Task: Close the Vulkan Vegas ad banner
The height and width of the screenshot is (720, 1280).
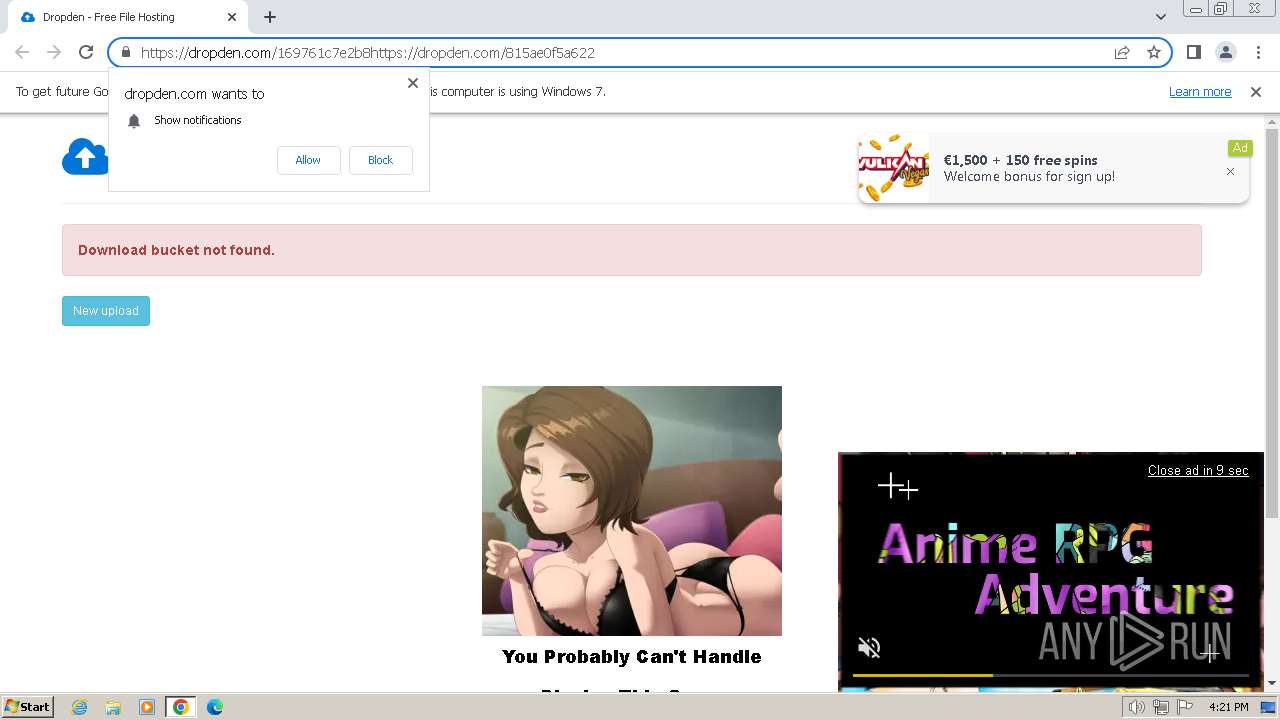Action: tap(1230, 172)
